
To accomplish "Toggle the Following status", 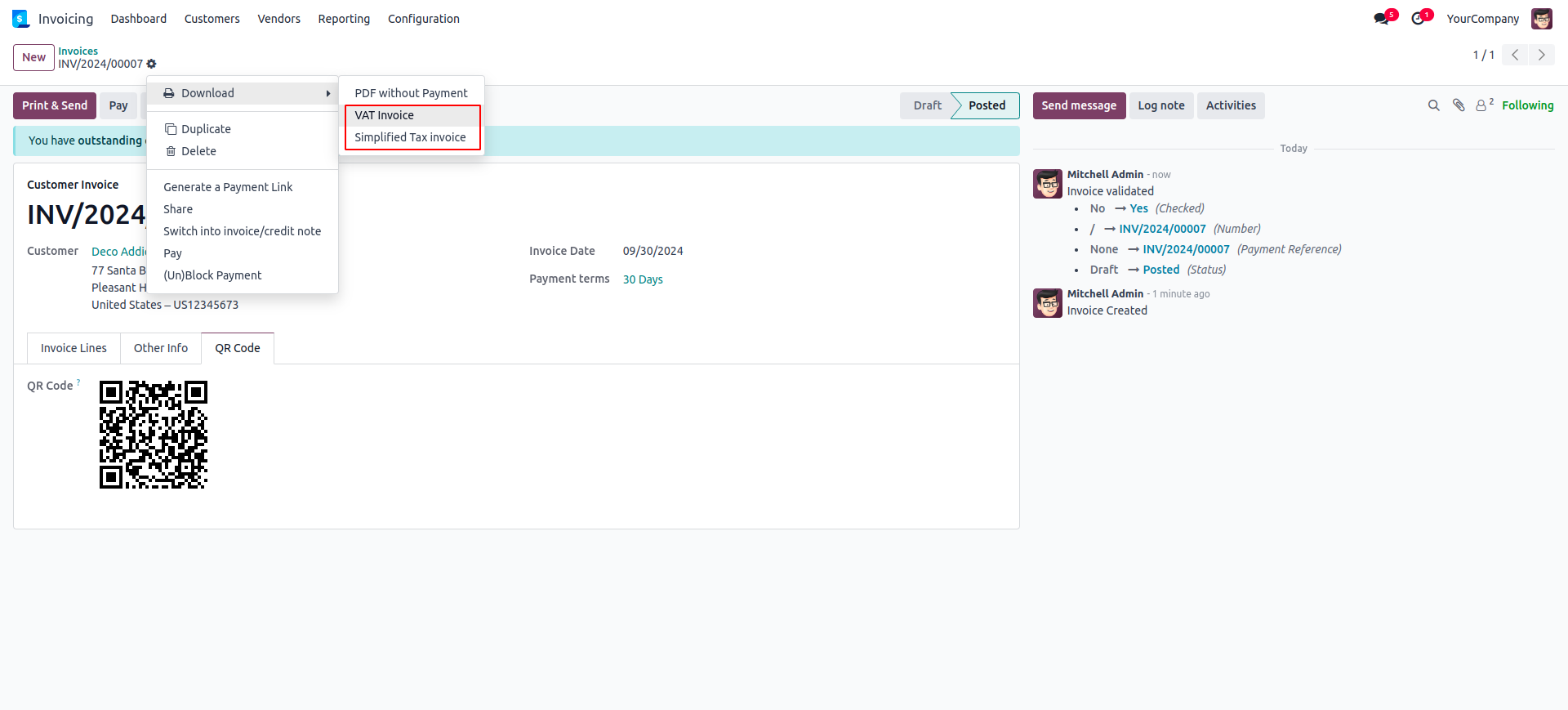I will pyautogui.click(x=1527, y=105).
